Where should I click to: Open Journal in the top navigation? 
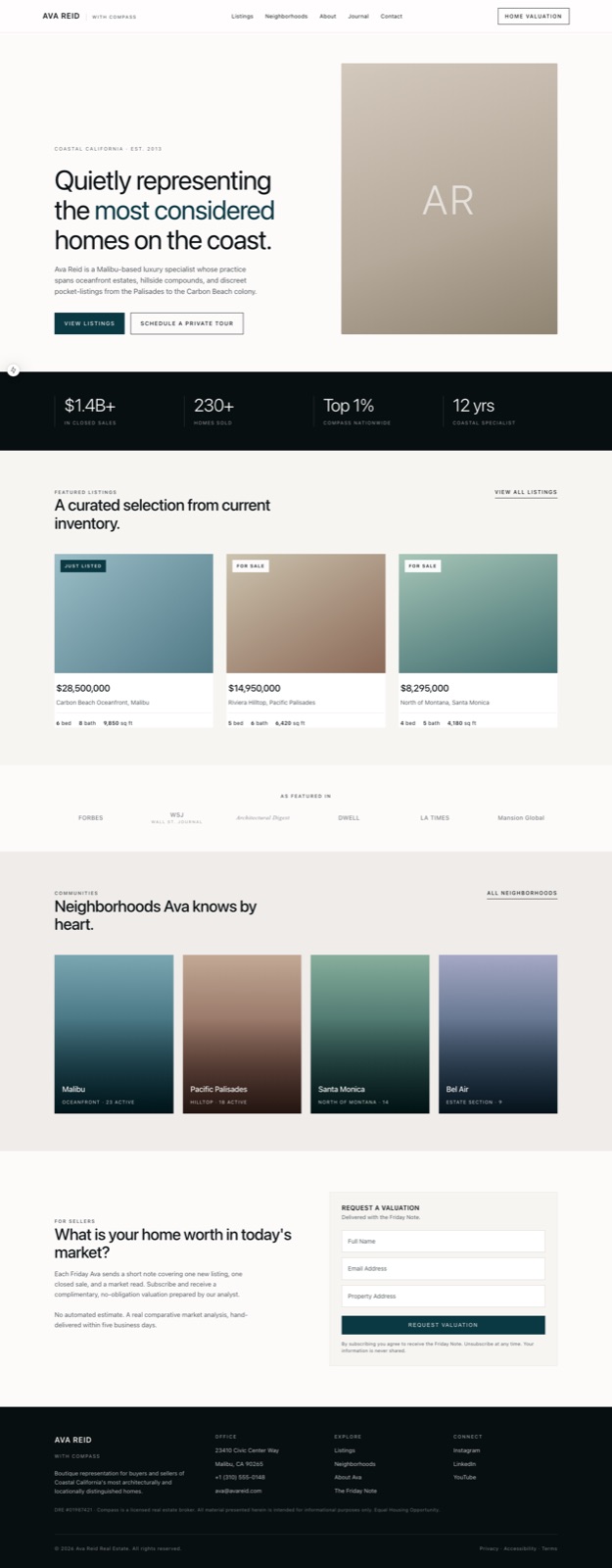(x=358, y=17)
